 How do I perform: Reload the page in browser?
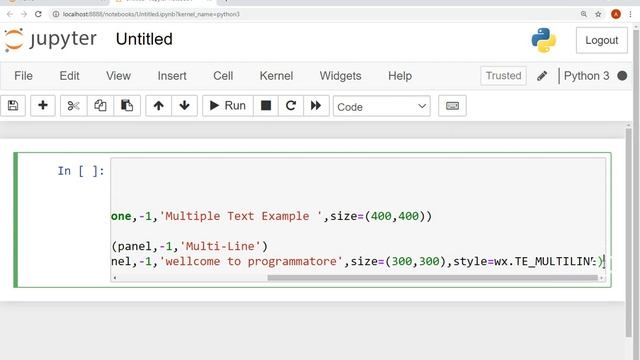(38, 14)
